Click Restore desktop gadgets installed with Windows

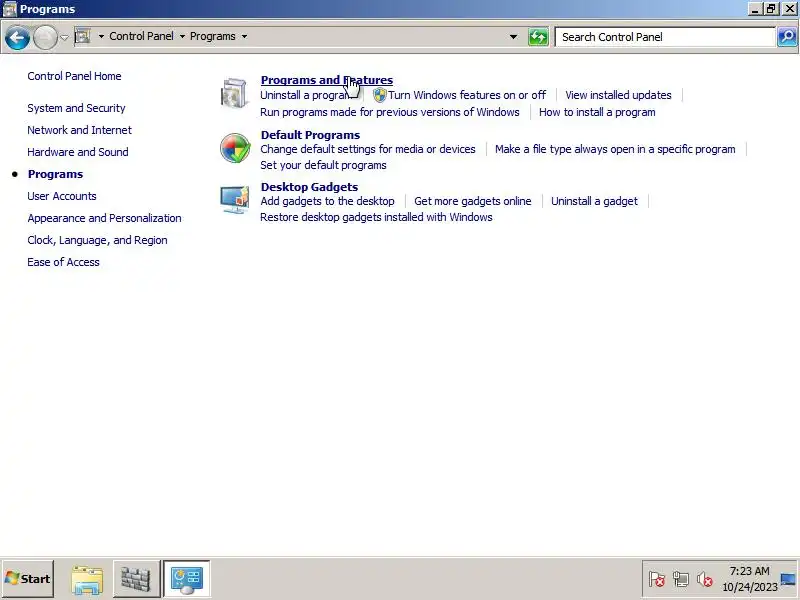point(377,217)
